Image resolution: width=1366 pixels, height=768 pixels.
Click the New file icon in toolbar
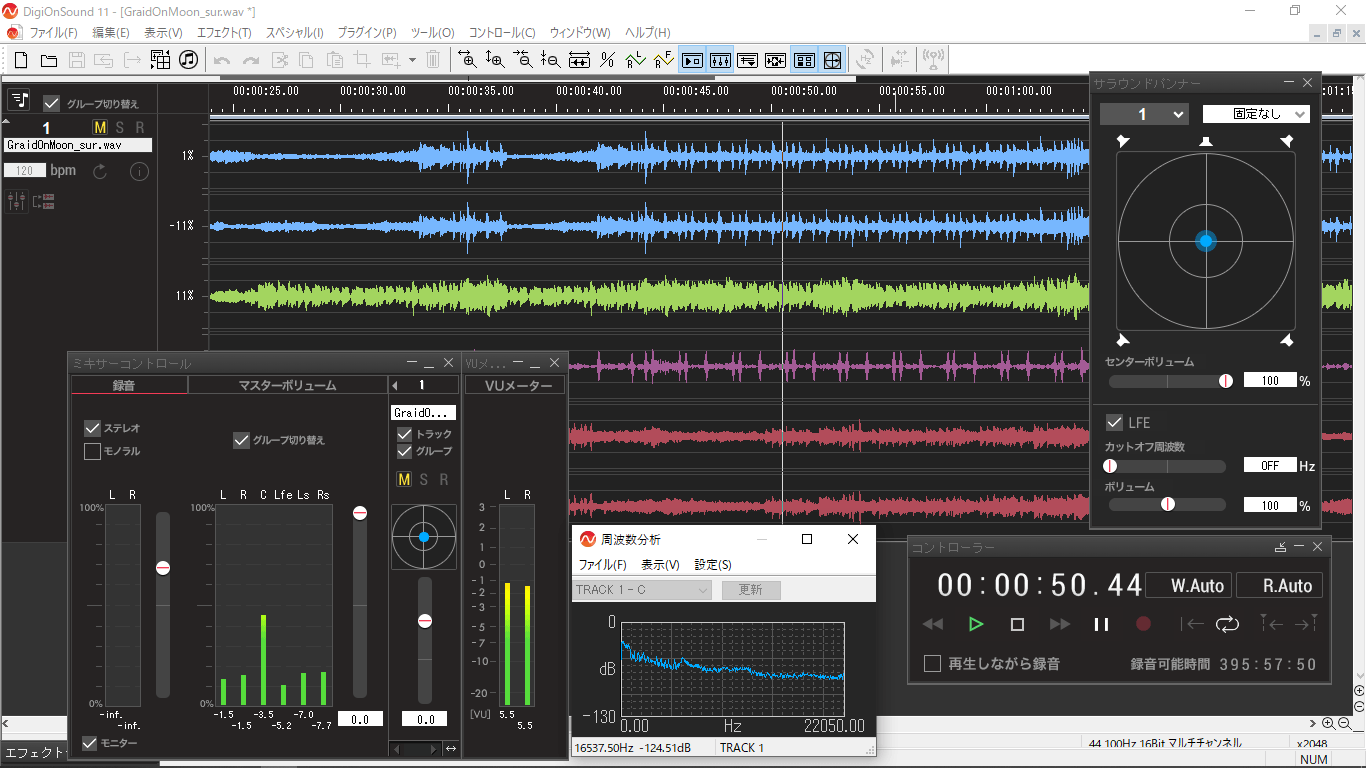[x=20, y=60]
